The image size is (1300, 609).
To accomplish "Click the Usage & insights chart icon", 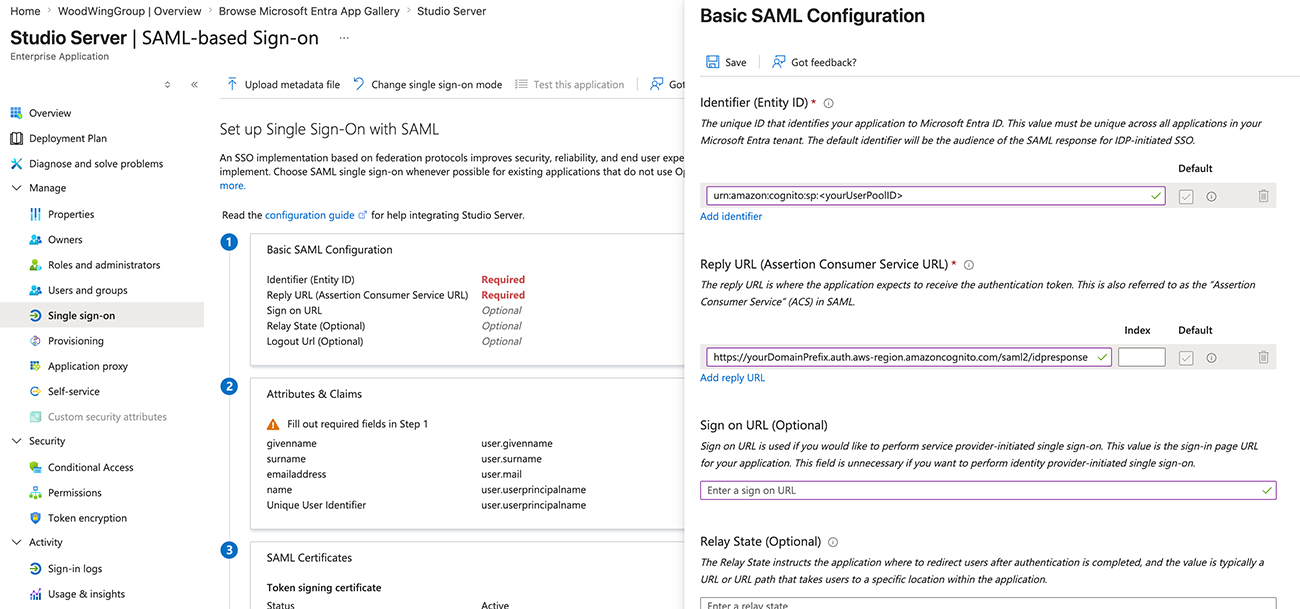I will (36, 593).
